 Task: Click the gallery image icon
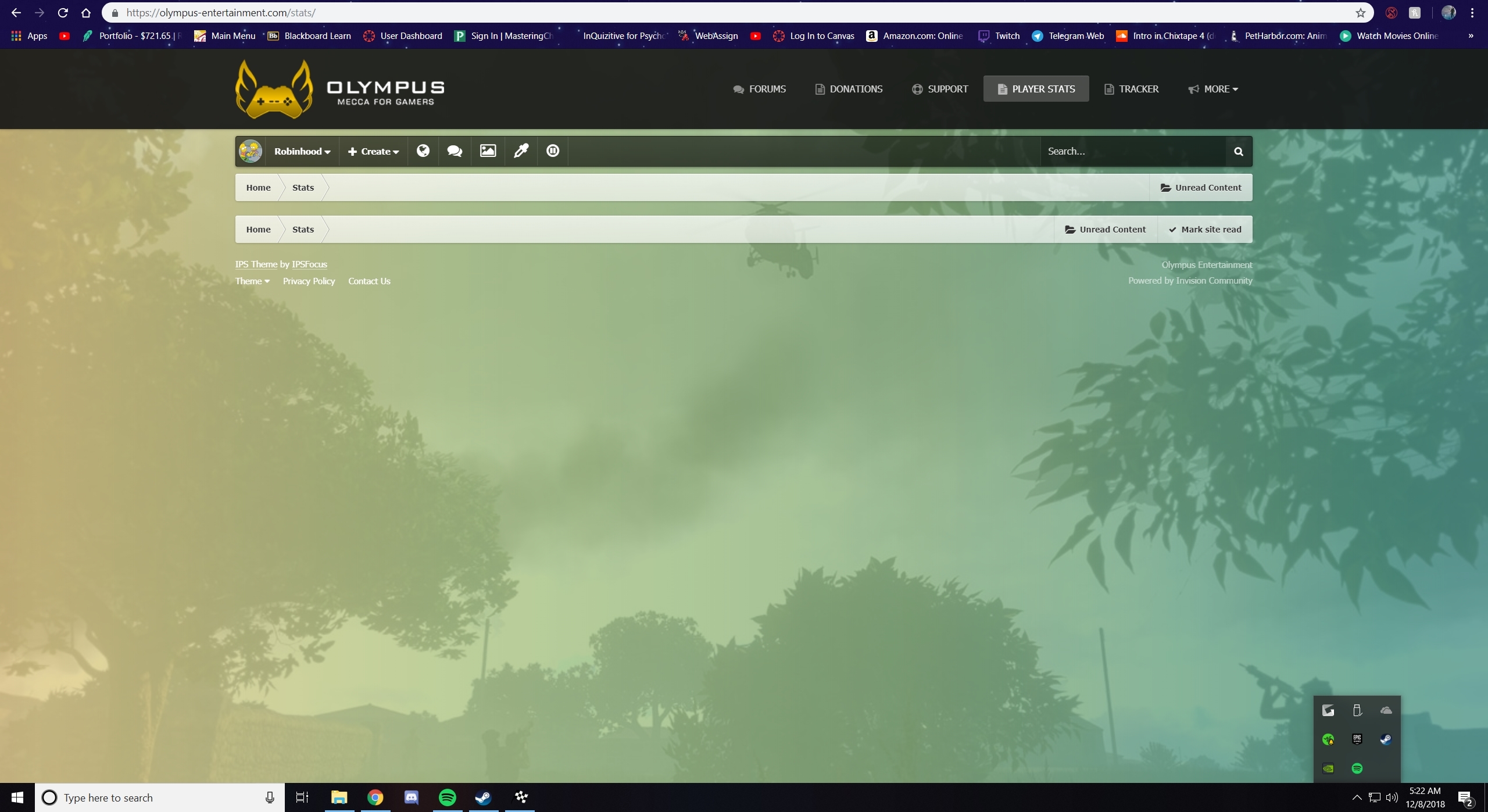(x=488, y=151)
